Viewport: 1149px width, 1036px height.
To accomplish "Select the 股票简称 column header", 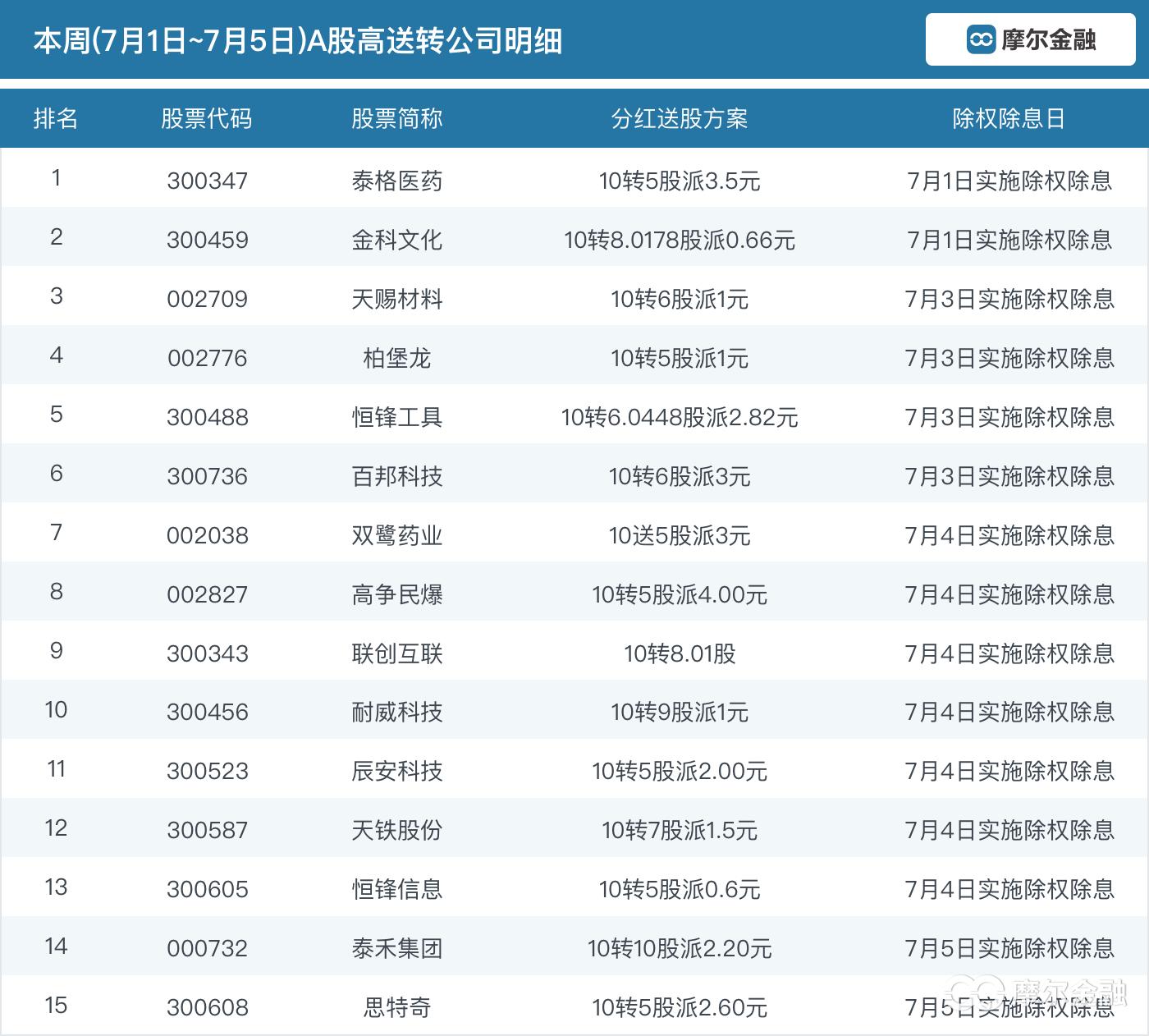I will pos(397,119).
